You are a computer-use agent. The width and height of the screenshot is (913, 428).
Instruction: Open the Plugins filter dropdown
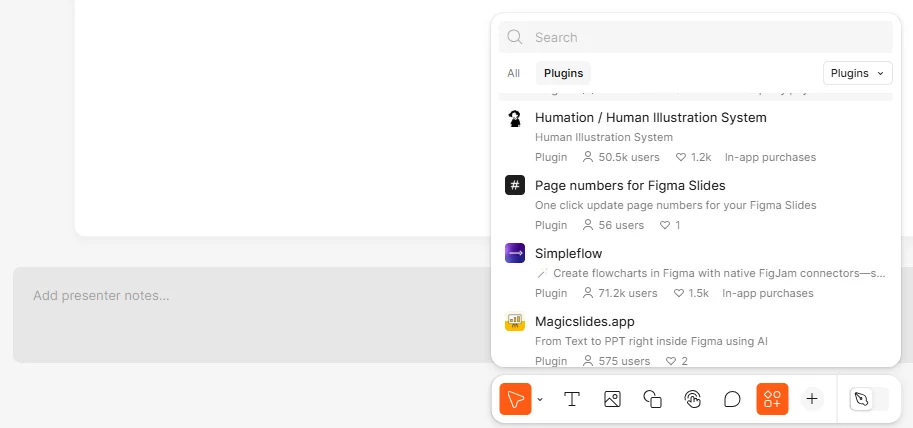(857, 73)
